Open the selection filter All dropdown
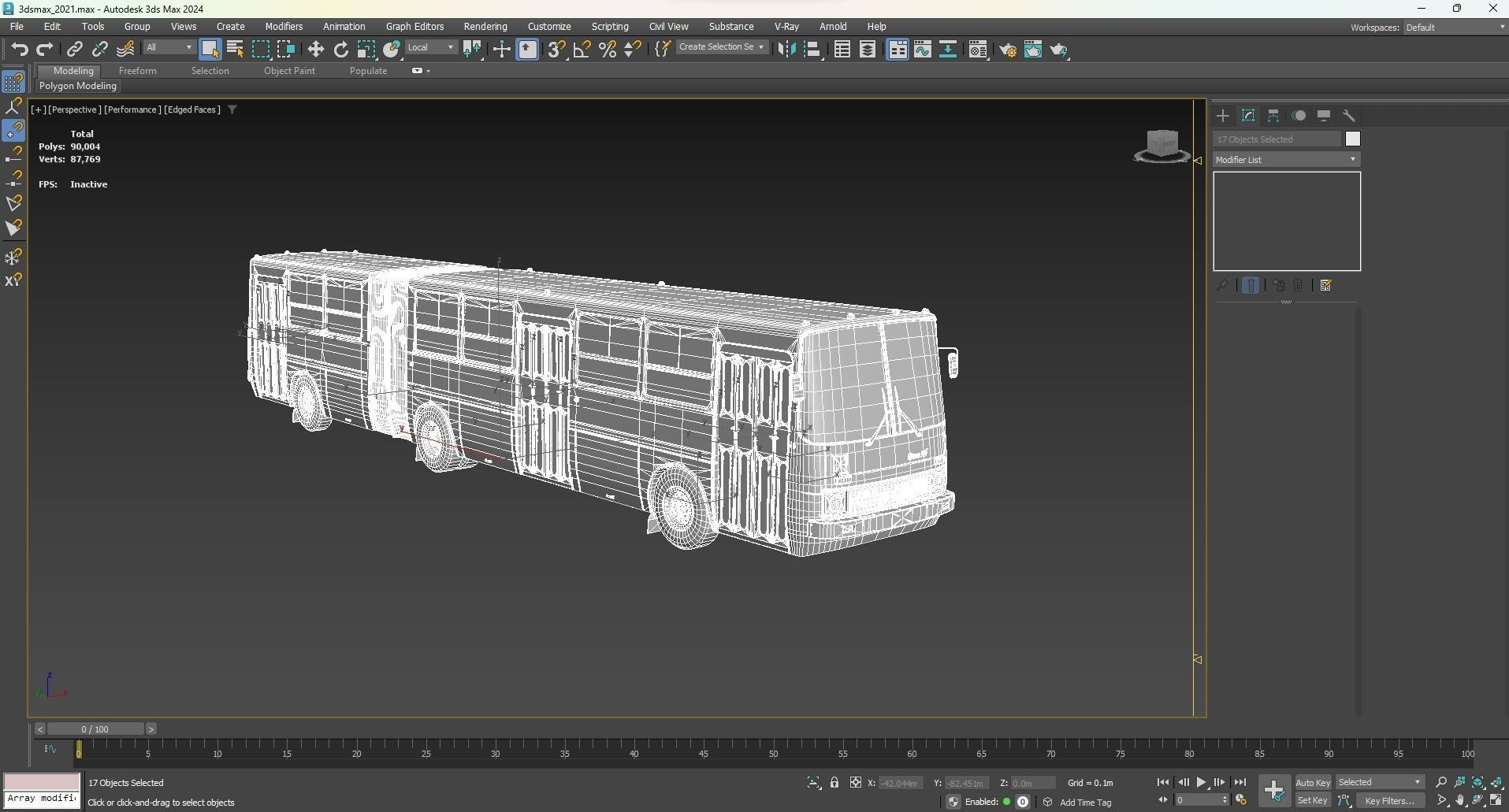This screenshot has width=1509, height=812. [x=169, y=47]
